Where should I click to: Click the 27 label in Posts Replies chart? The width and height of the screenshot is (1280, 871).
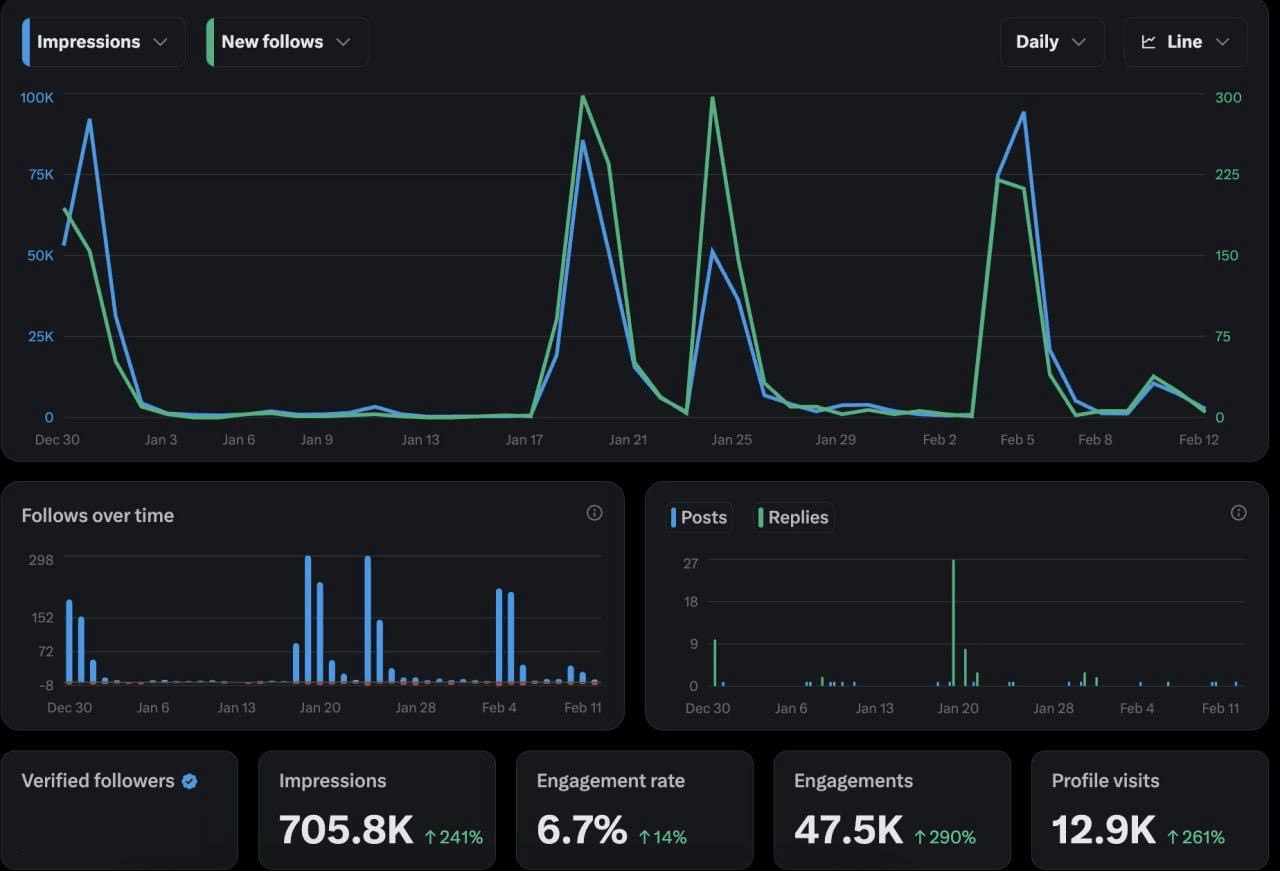coord(690,563)
